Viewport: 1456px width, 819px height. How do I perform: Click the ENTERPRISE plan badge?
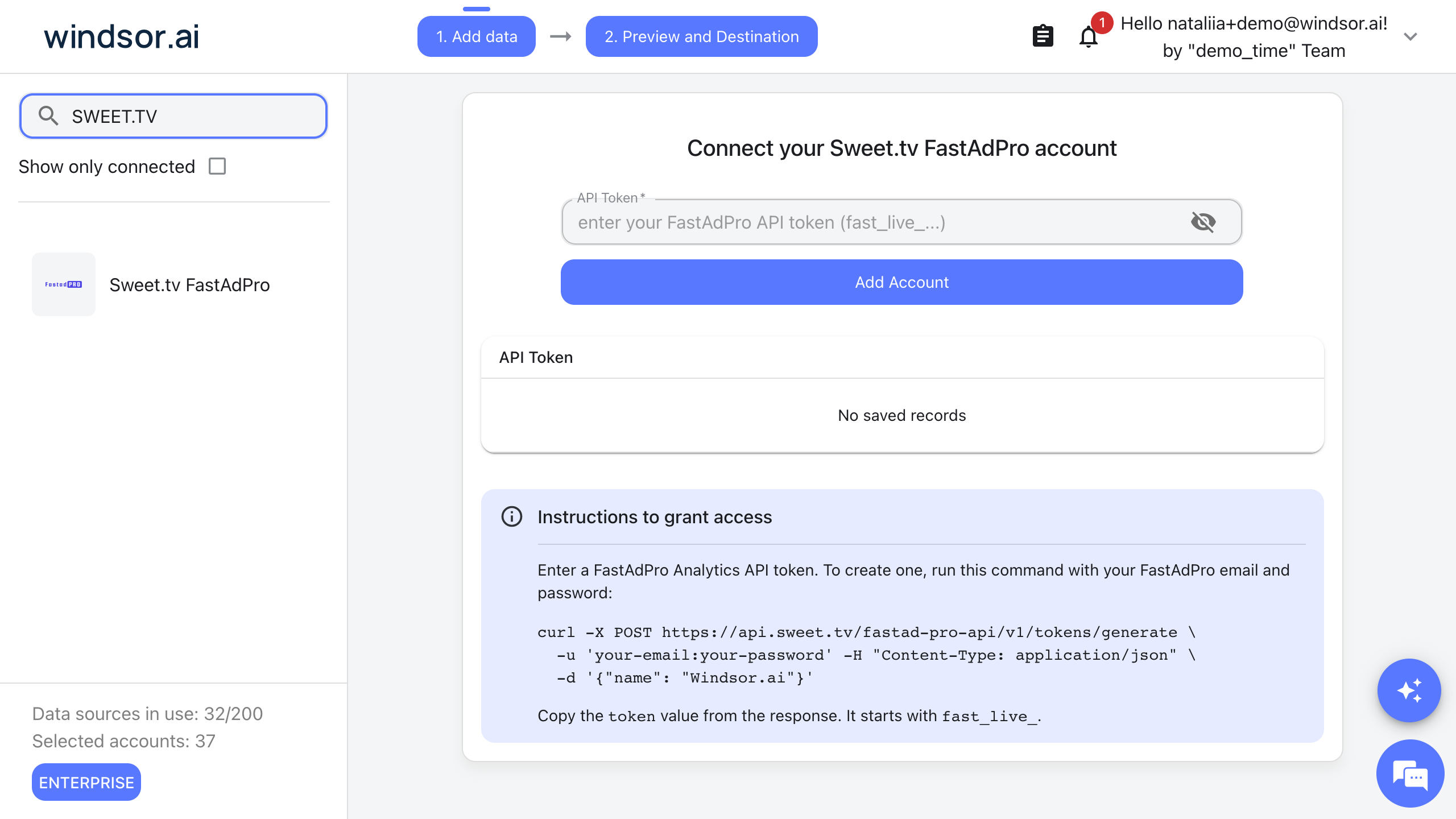[86, 782]
